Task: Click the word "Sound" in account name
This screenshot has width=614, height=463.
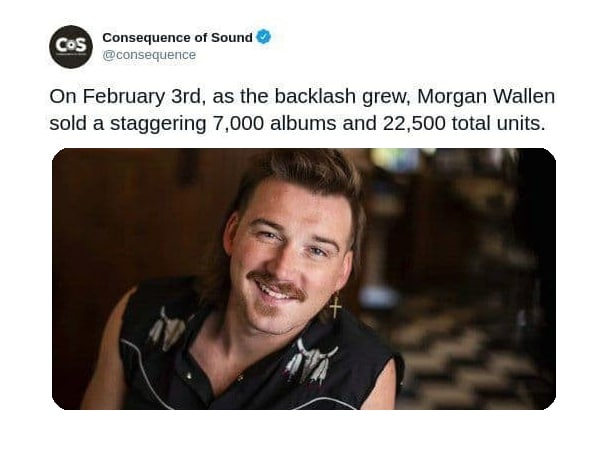Action: coord(232,38)
